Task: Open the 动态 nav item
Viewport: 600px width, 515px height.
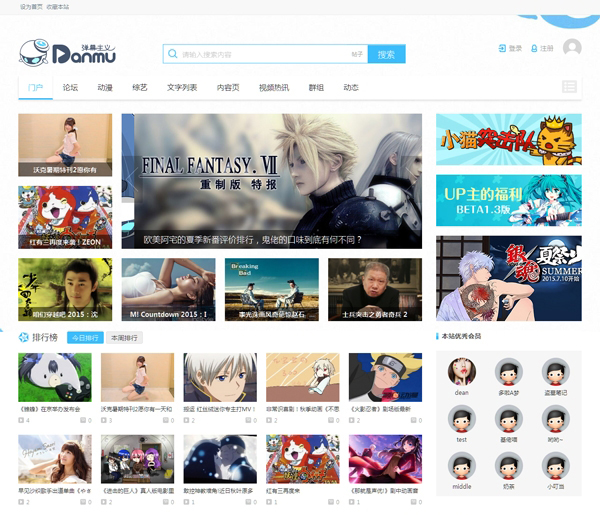Action: coord(351,88)
